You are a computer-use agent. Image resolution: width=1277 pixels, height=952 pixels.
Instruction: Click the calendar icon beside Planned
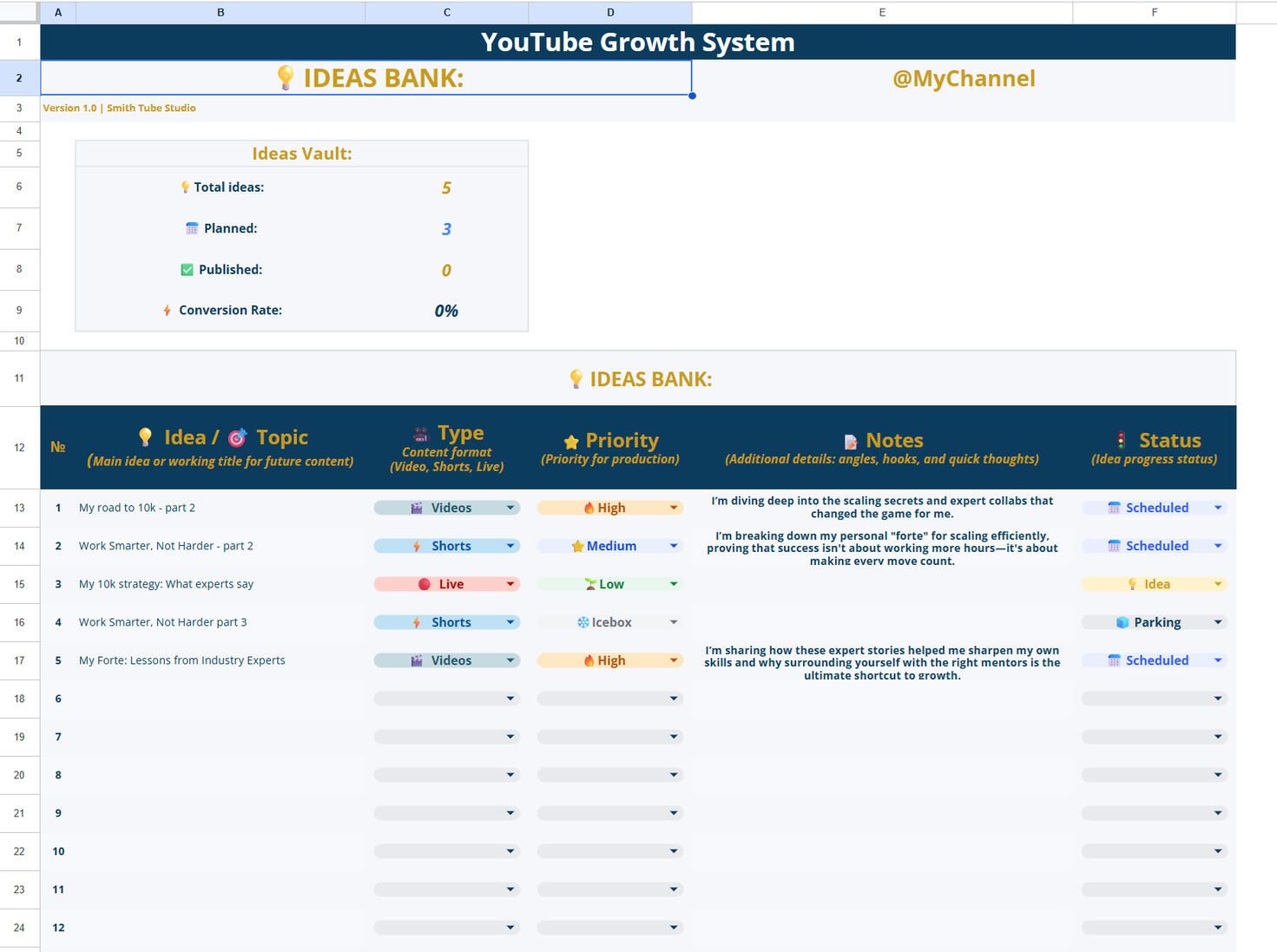[x=192, y=228]
